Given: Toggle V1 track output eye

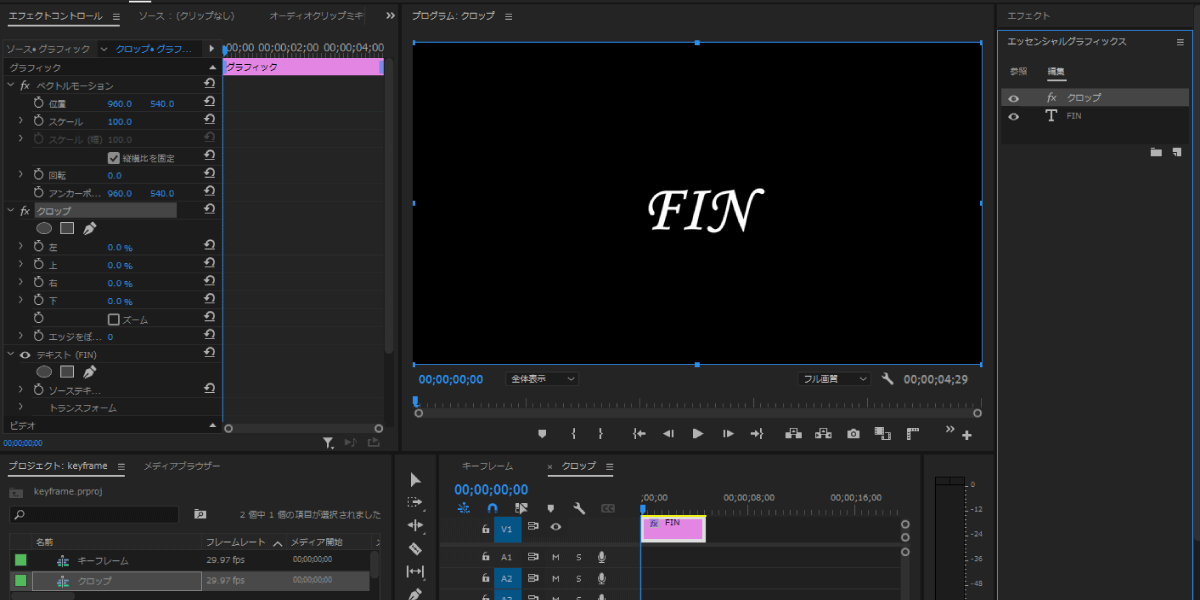Looking at the screenshot, I should (556, 527).
